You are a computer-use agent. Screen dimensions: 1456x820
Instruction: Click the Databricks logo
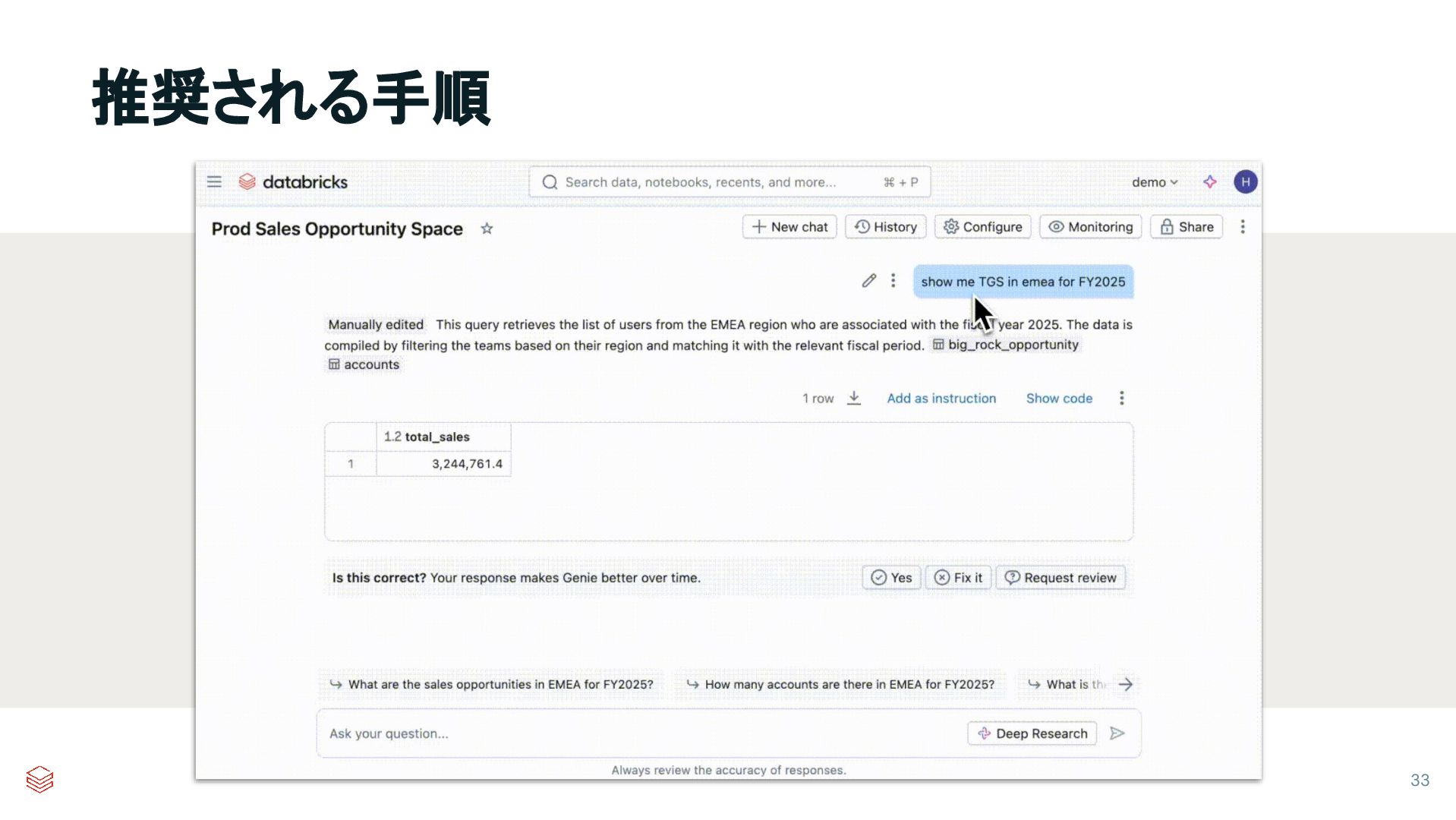pos(293,182)
